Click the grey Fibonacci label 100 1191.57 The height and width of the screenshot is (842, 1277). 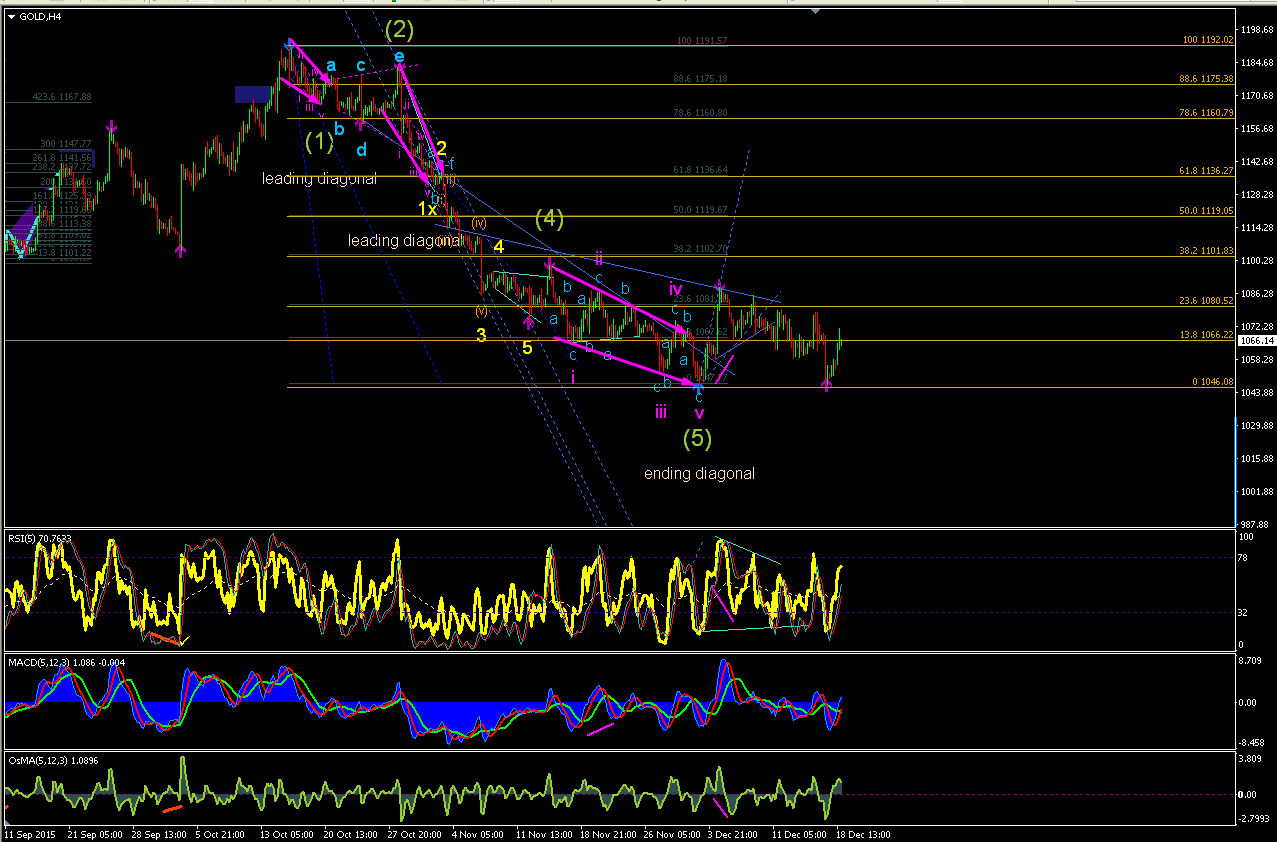click(701, 41)
